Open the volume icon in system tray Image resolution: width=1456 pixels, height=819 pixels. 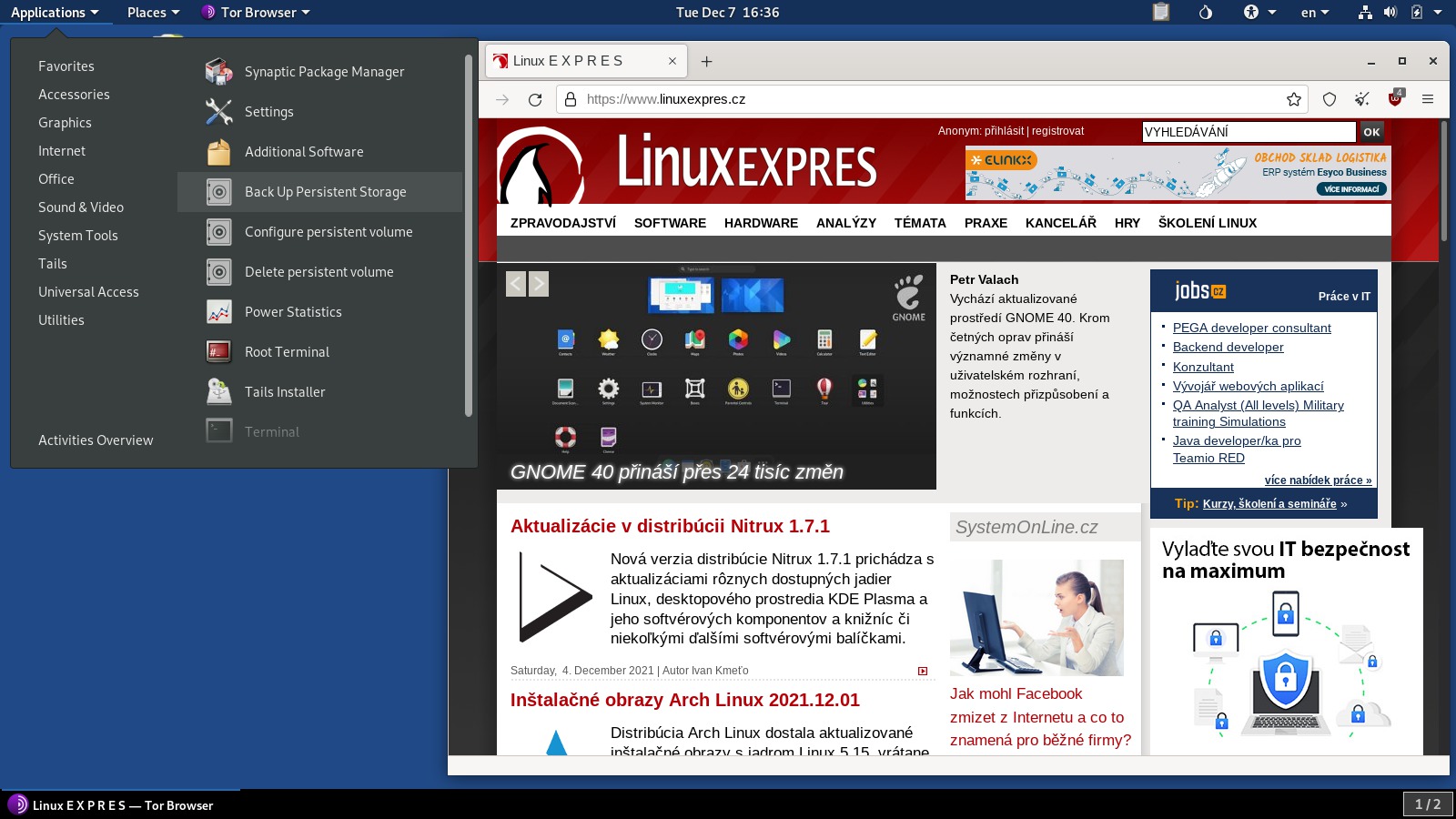pos(1390,12)
